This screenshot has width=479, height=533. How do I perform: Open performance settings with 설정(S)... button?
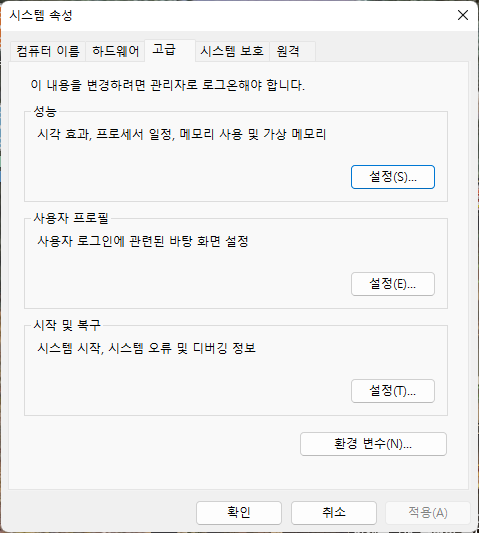393,177
